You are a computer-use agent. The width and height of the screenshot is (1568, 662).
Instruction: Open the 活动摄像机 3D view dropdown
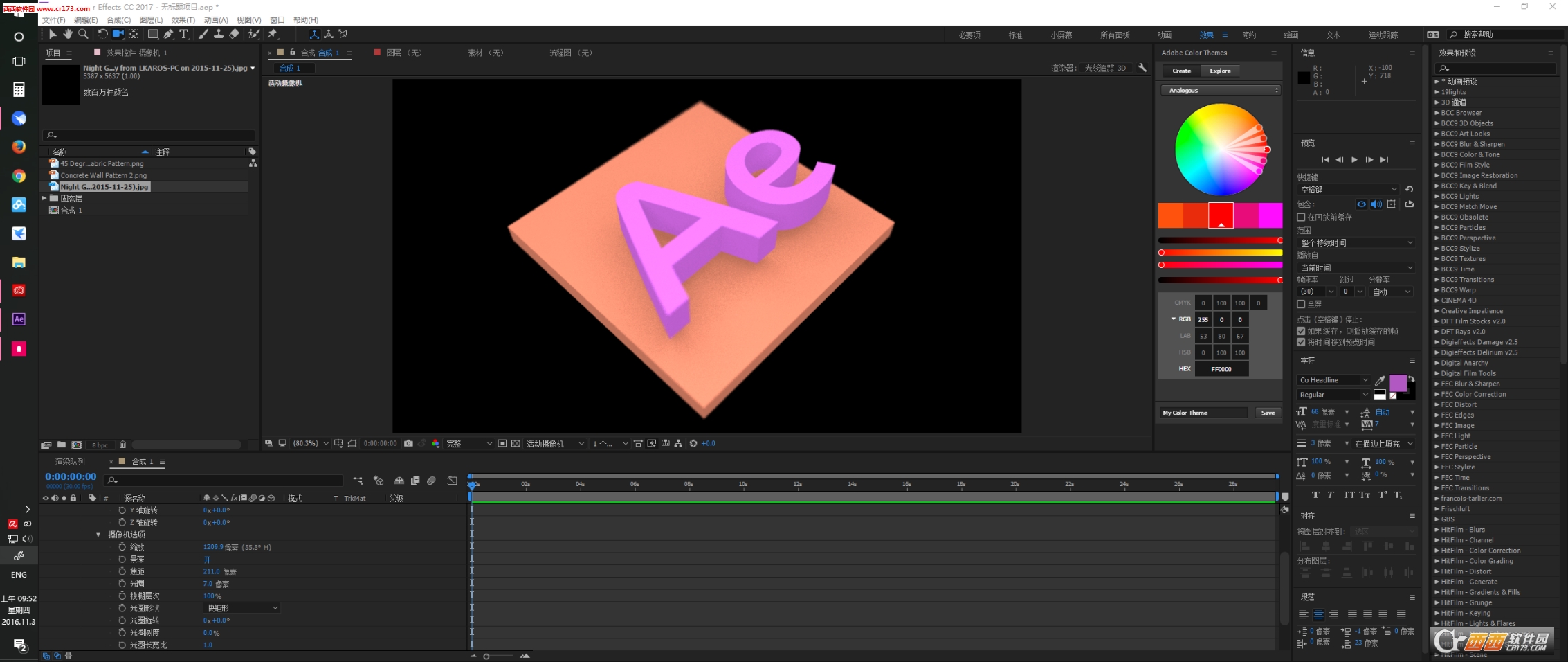coord(556,443)
